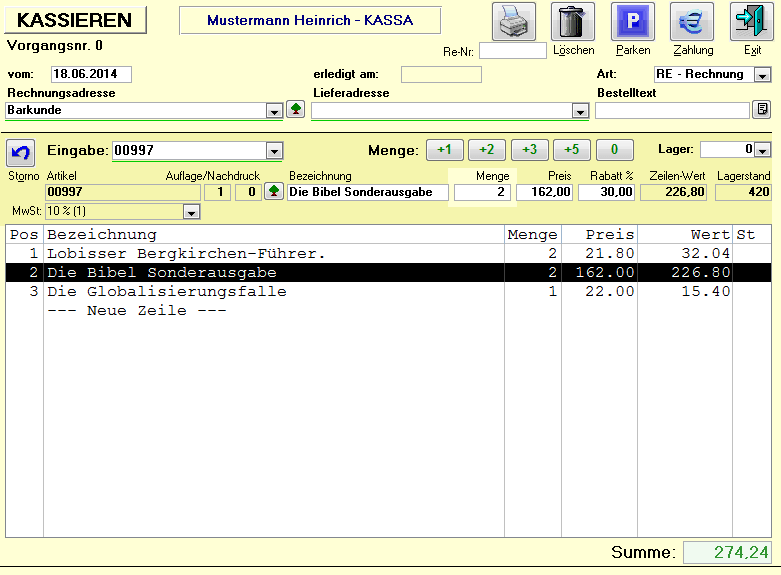Click the green arrow beside Rechnungsadresse

(295, 110)
